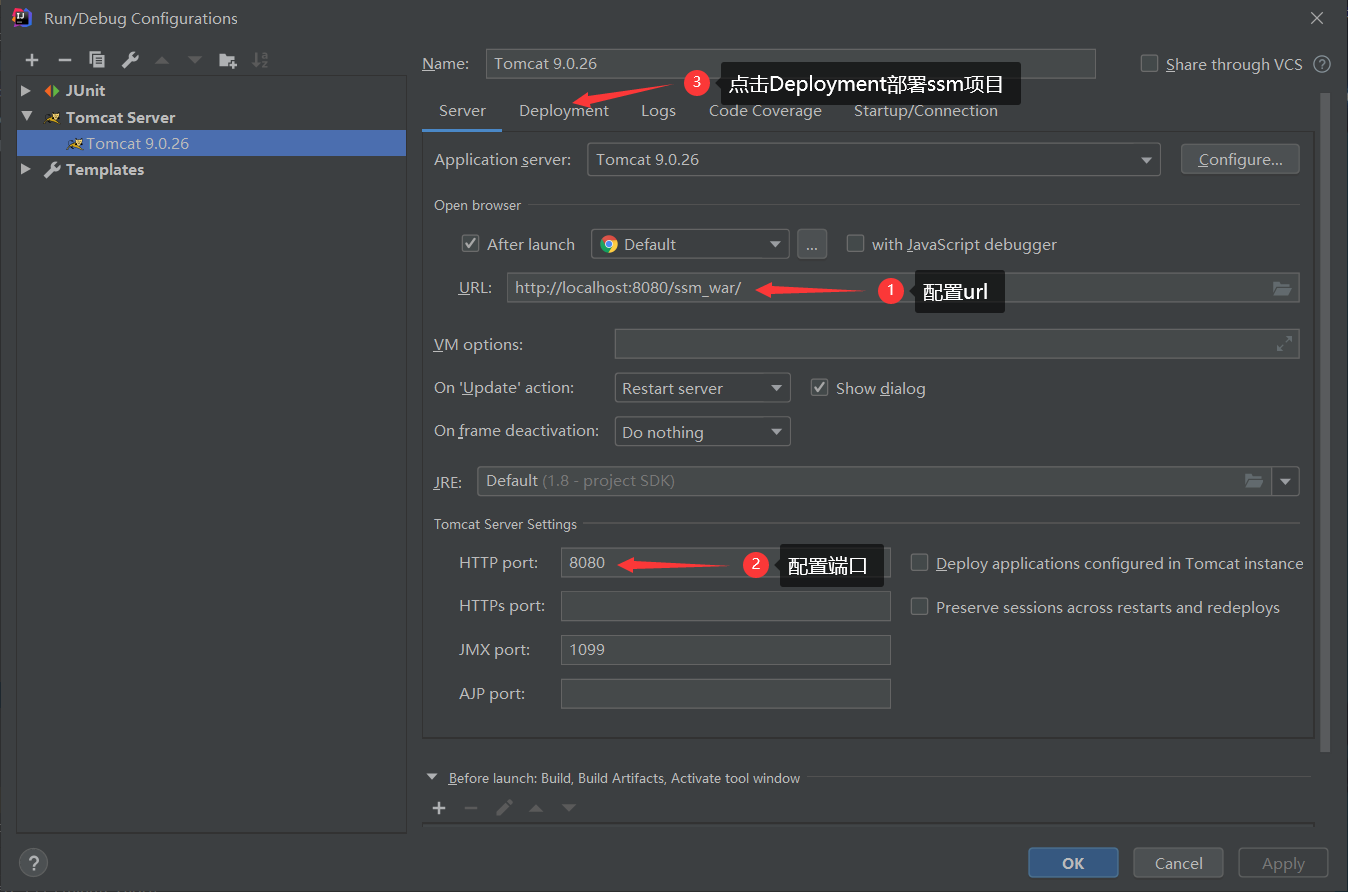Image resolution: width=1348 pixels, height=892 pixels.
Task: Open the edit defaults wrench icon
Action: pos(130,60)
